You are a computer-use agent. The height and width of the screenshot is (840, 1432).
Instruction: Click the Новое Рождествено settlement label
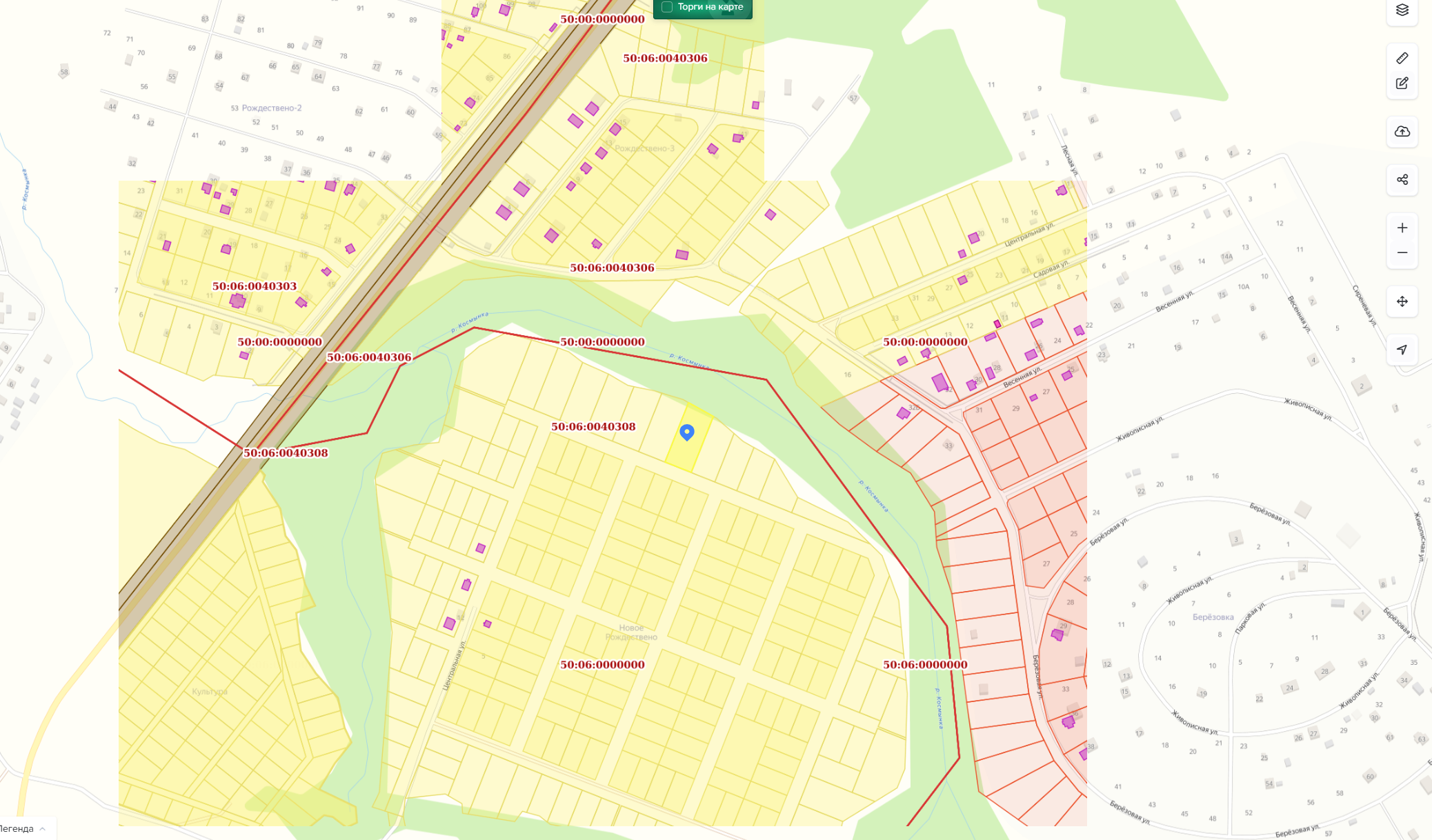(631, 632)
